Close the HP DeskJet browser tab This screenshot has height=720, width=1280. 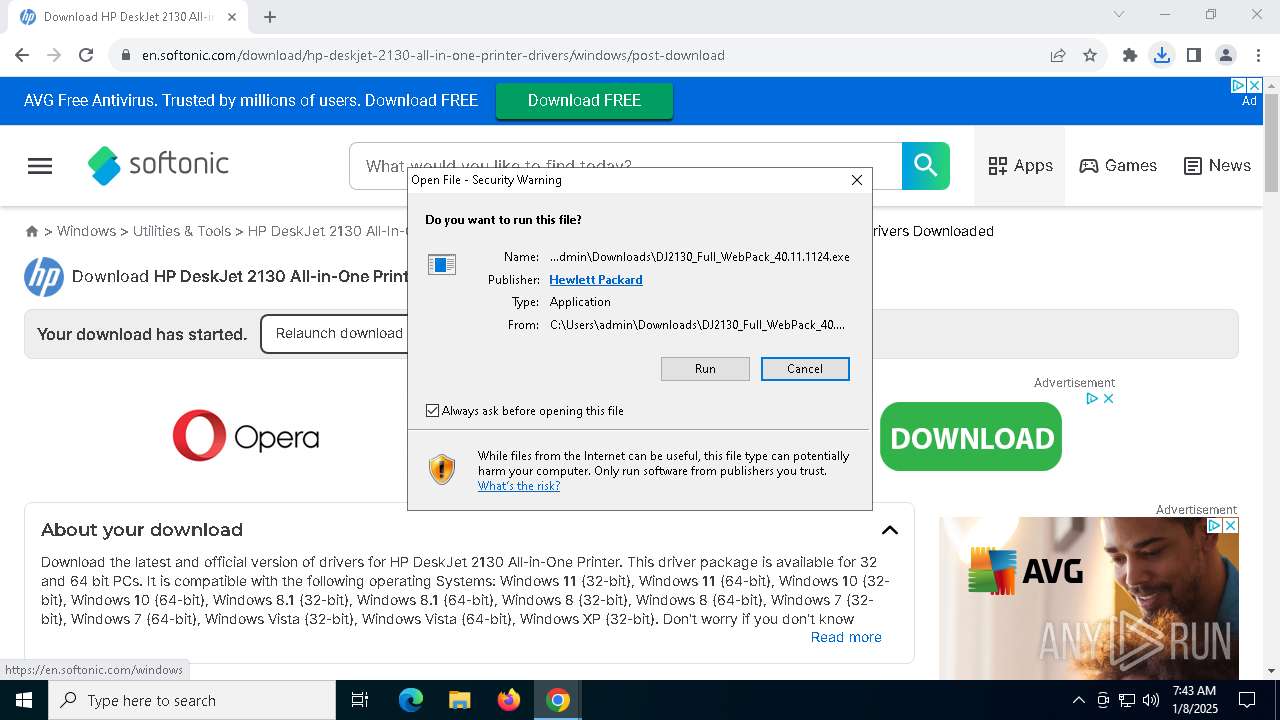pos(233,17)
